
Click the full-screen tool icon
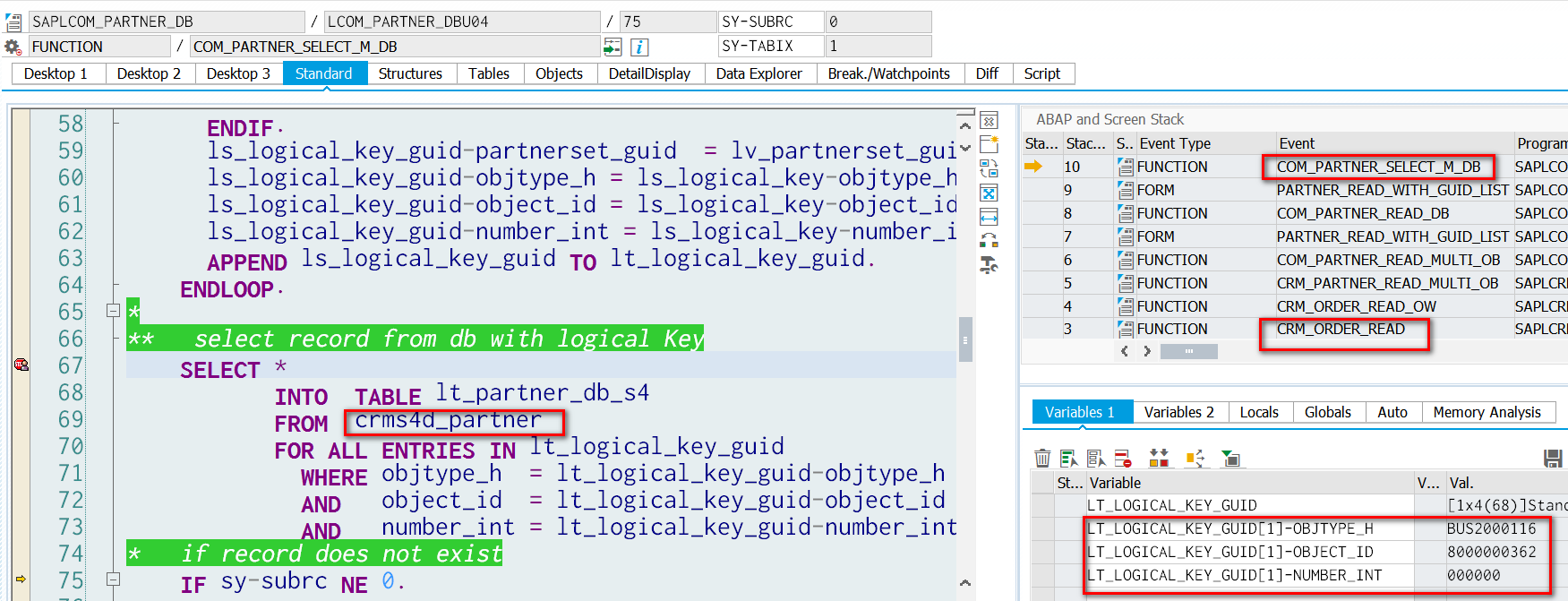(x=989, y=193)
